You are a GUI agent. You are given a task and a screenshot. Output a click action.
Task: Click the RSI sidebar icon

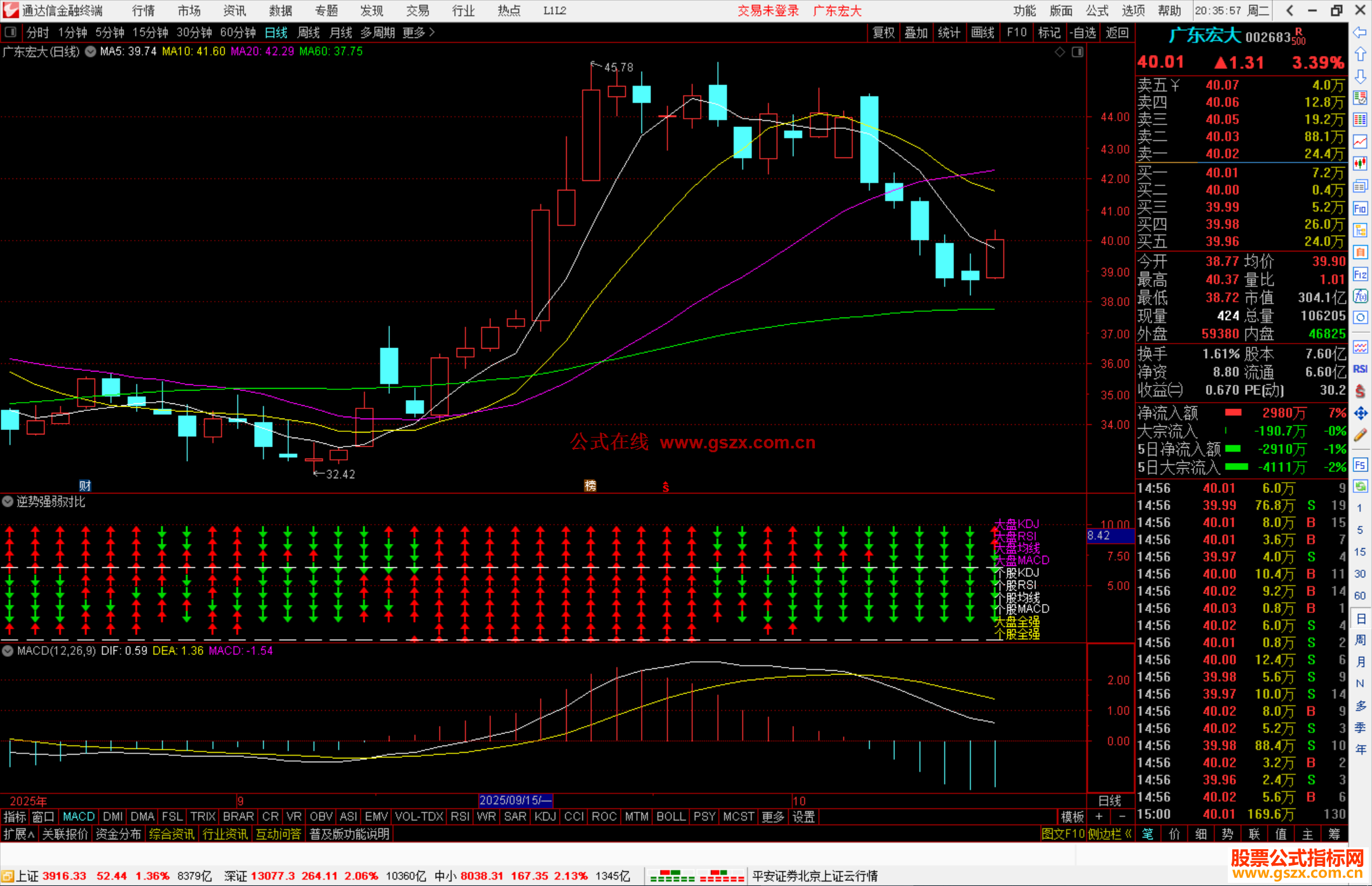[1360, 369]
